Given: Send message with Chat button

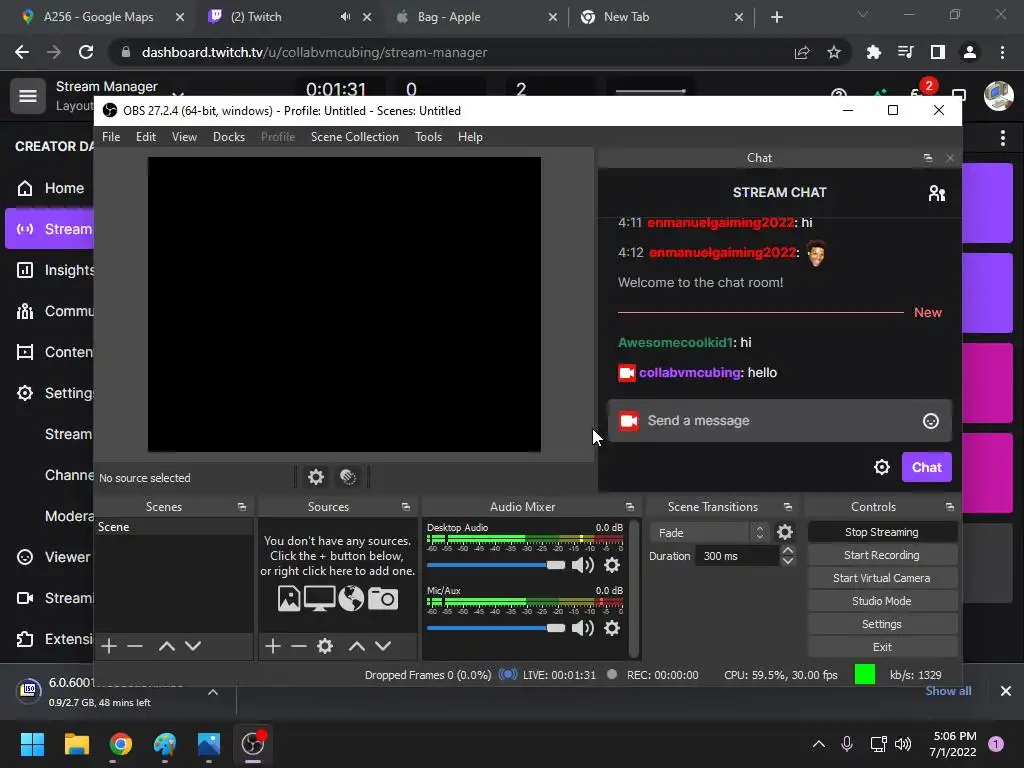Looking at the screenshot, I should pyautogui.click(x=927, y=467).
